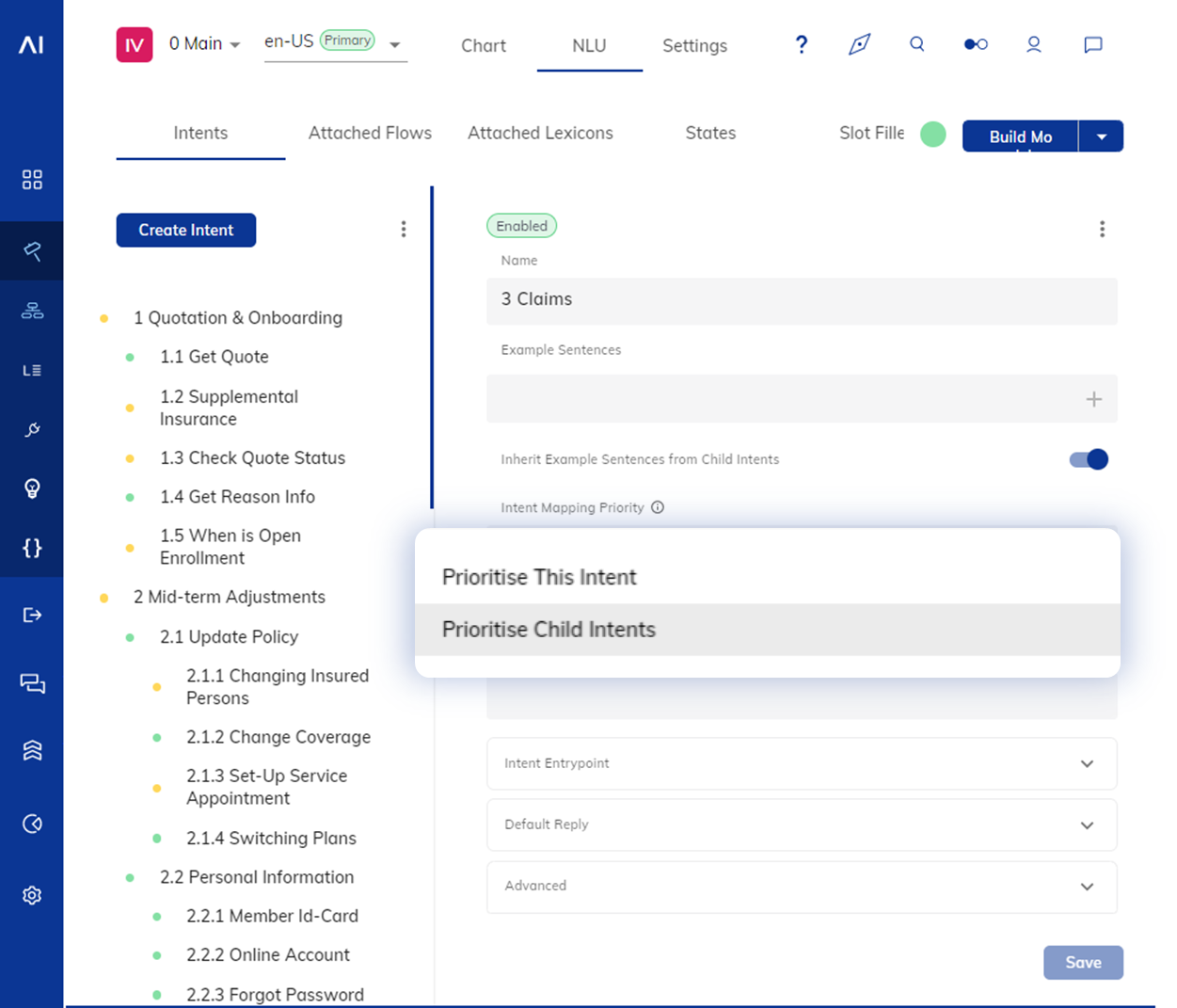Open the Attached Lexicons tab

540,133
